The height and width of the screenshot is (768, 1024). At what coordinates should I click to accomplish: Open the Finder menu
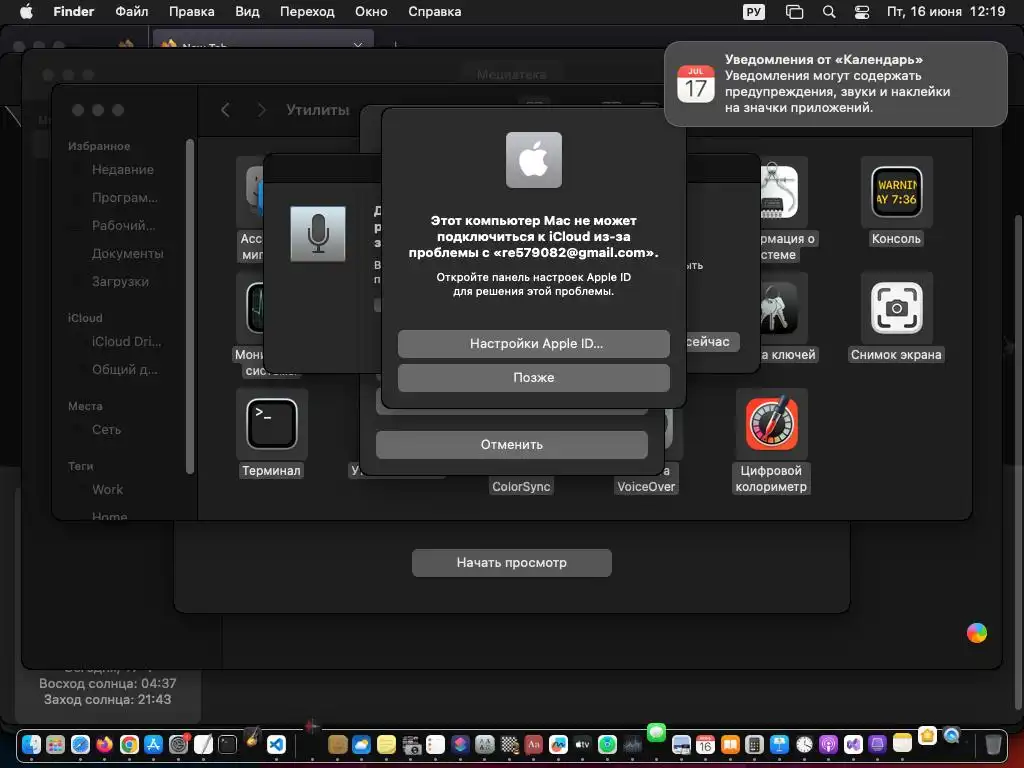tap(74, 12)
